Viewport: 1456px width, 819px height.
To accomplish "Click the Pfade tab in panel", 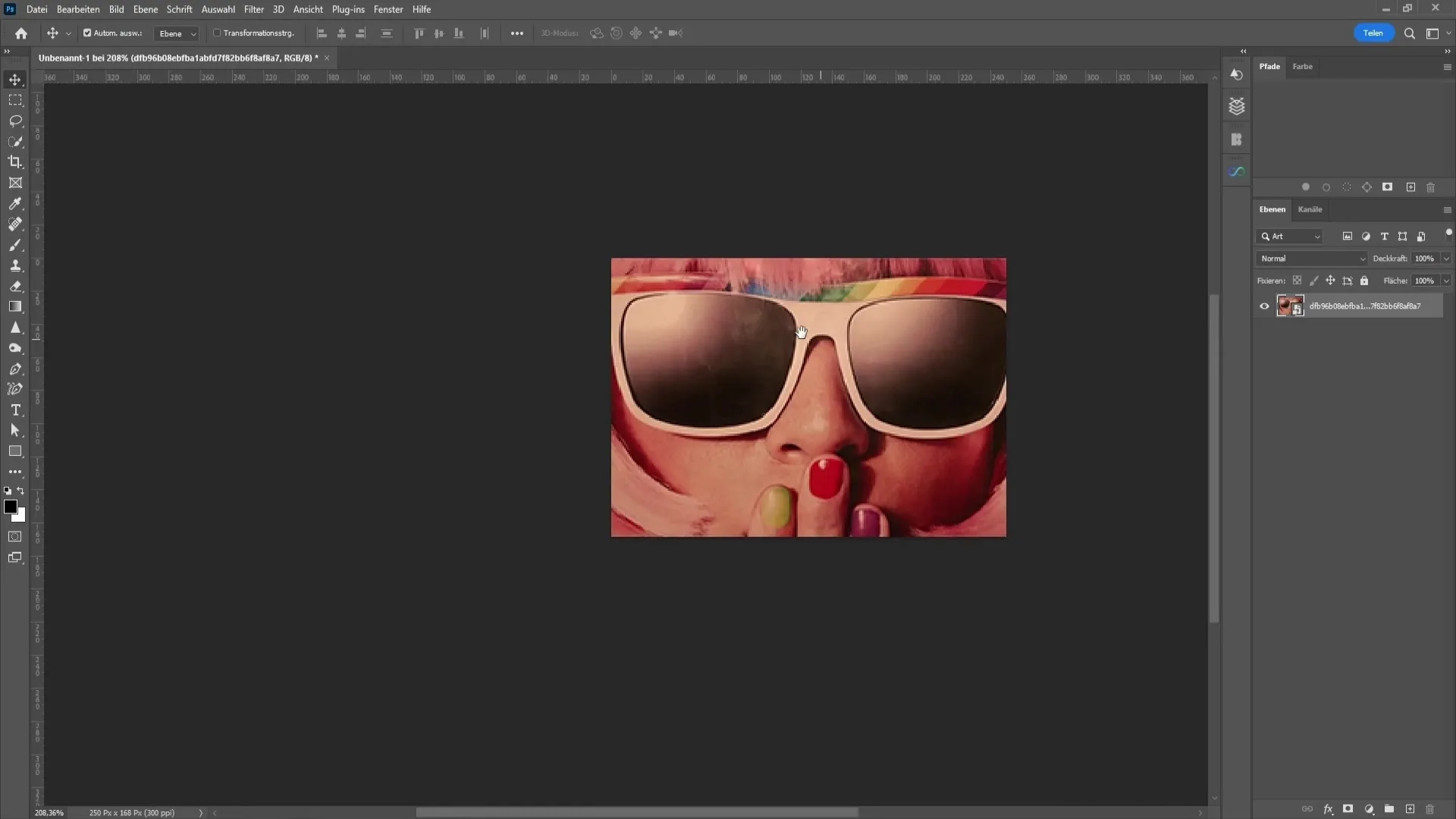I will (1270, 66).
